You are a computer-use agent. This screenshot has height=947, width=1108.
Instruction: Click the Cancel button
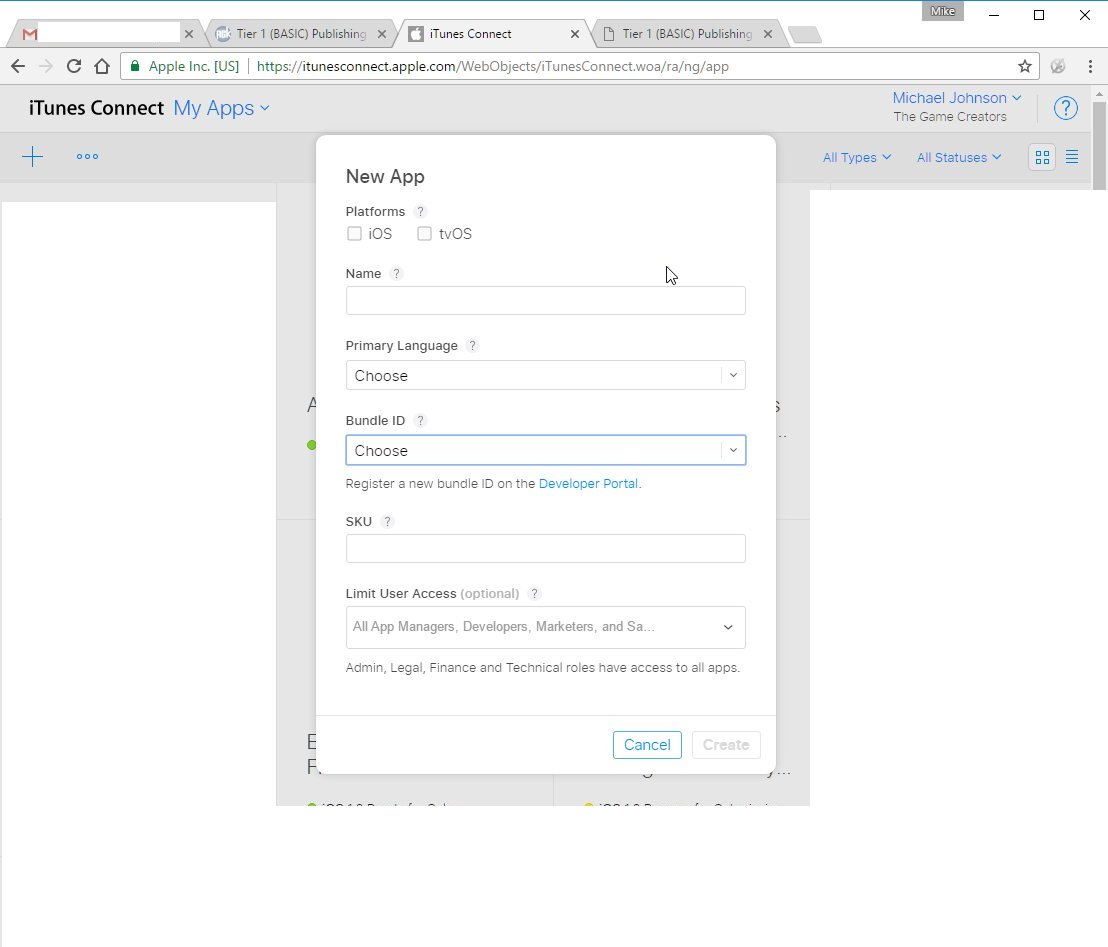coord(647,745)
